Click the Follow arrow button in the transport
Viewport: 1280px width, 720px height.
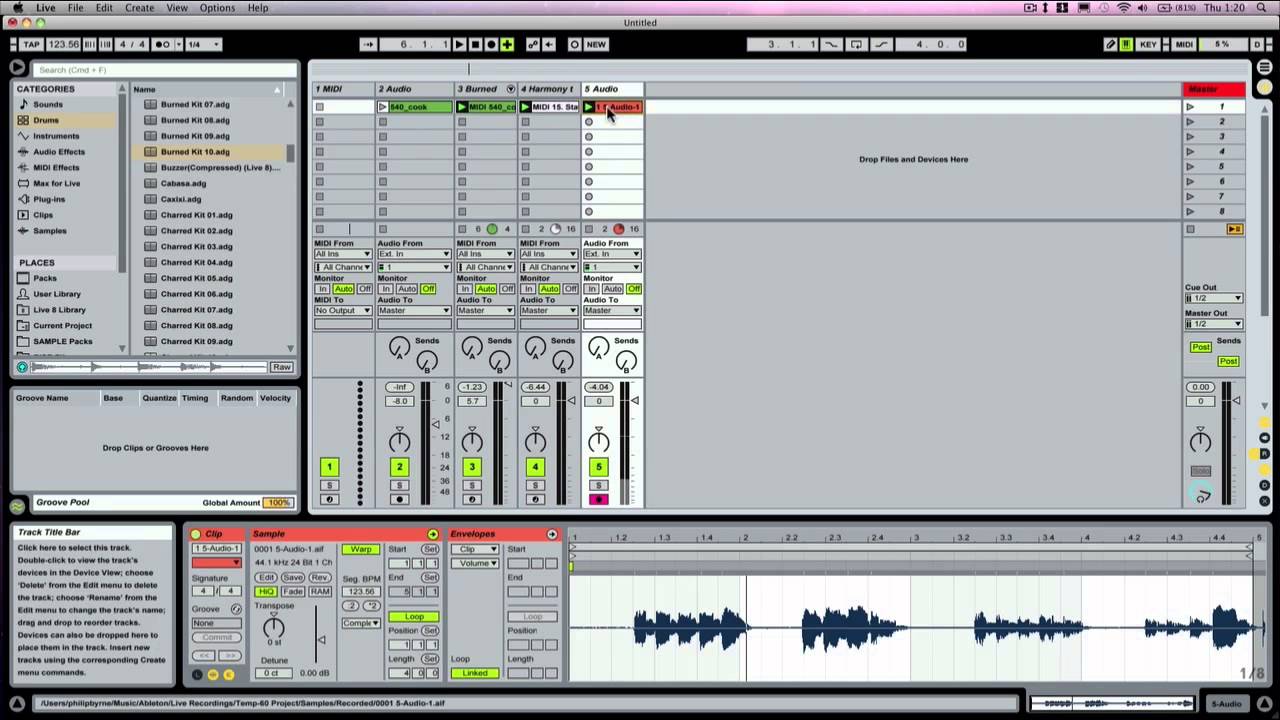click(x=368, y=44)
